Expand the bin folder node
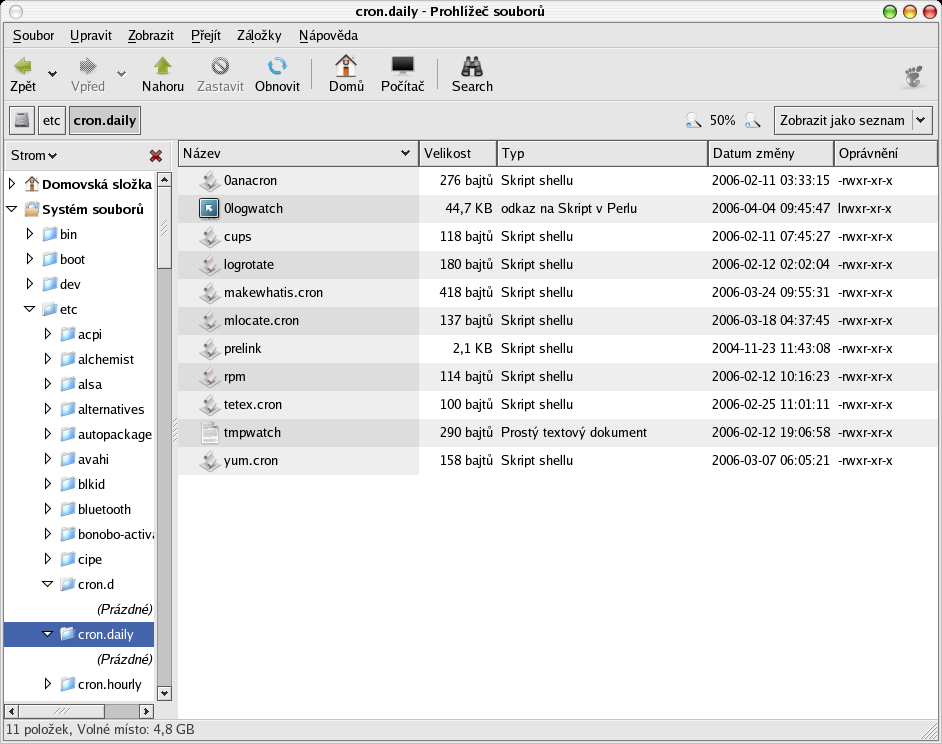 click(30, 234)
